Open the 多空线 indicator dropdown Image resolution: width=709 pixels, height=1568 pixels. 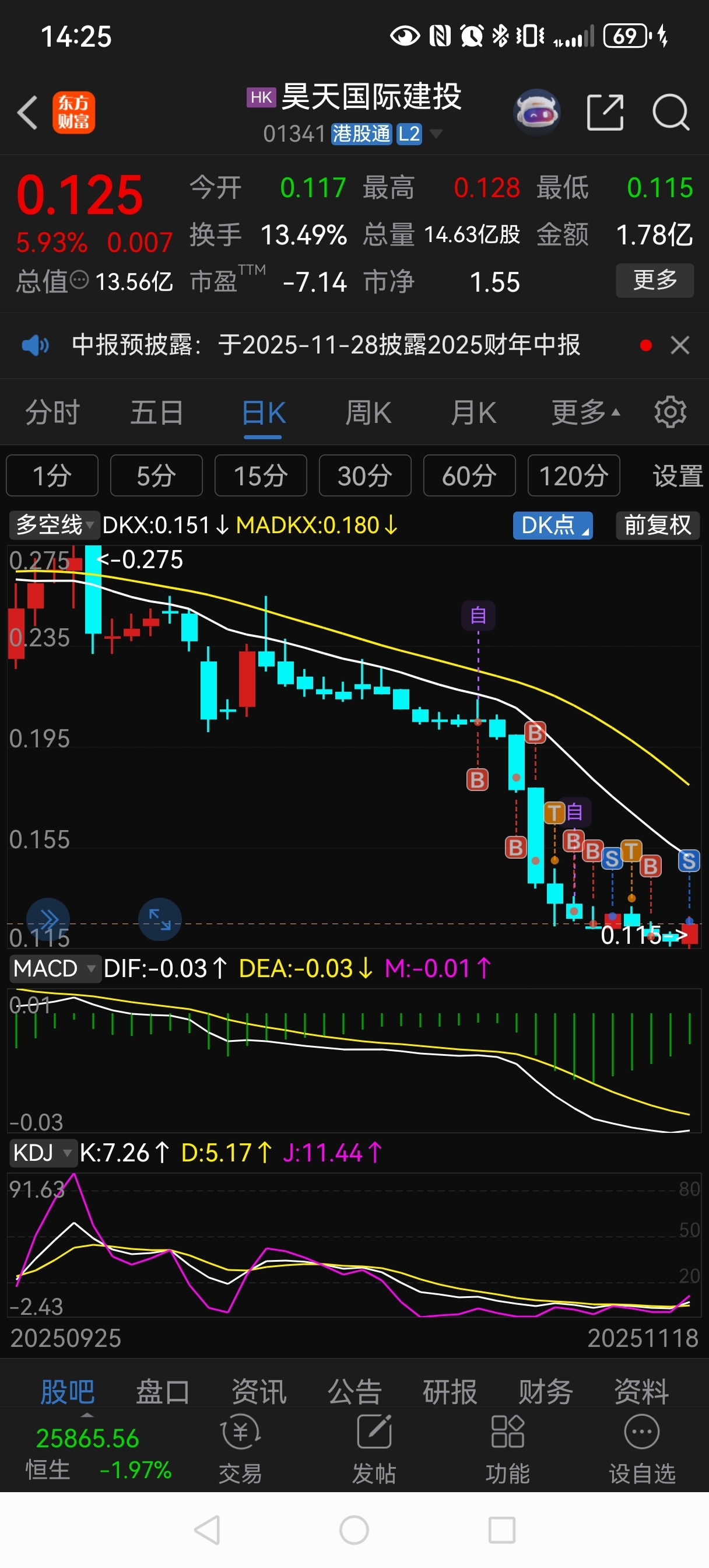(x=54, y=524)
